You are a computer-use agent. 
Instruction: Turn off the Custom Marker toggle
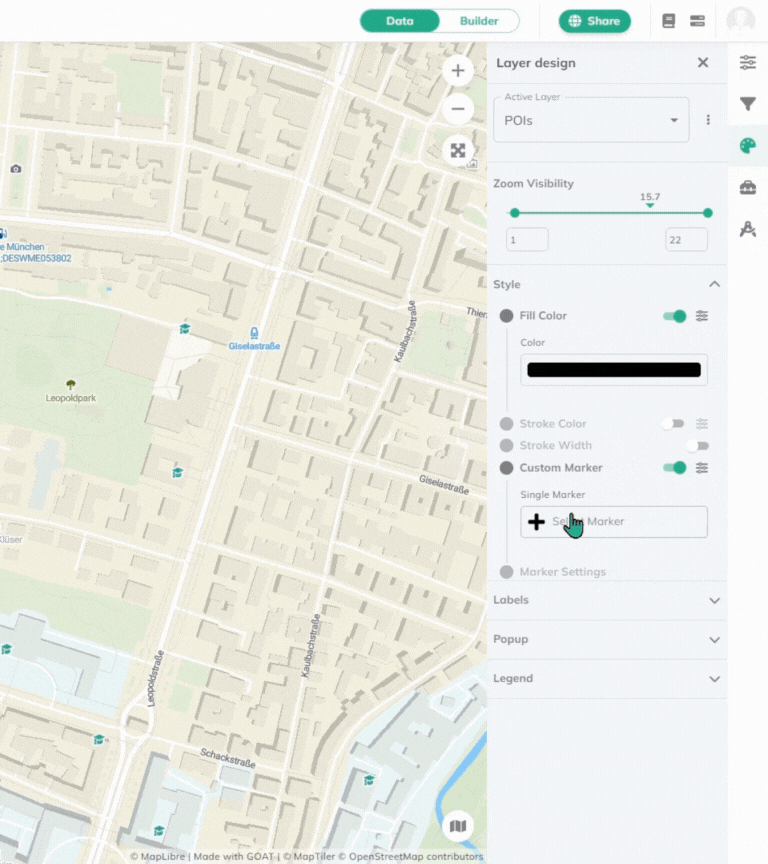(x=675, y=468)
